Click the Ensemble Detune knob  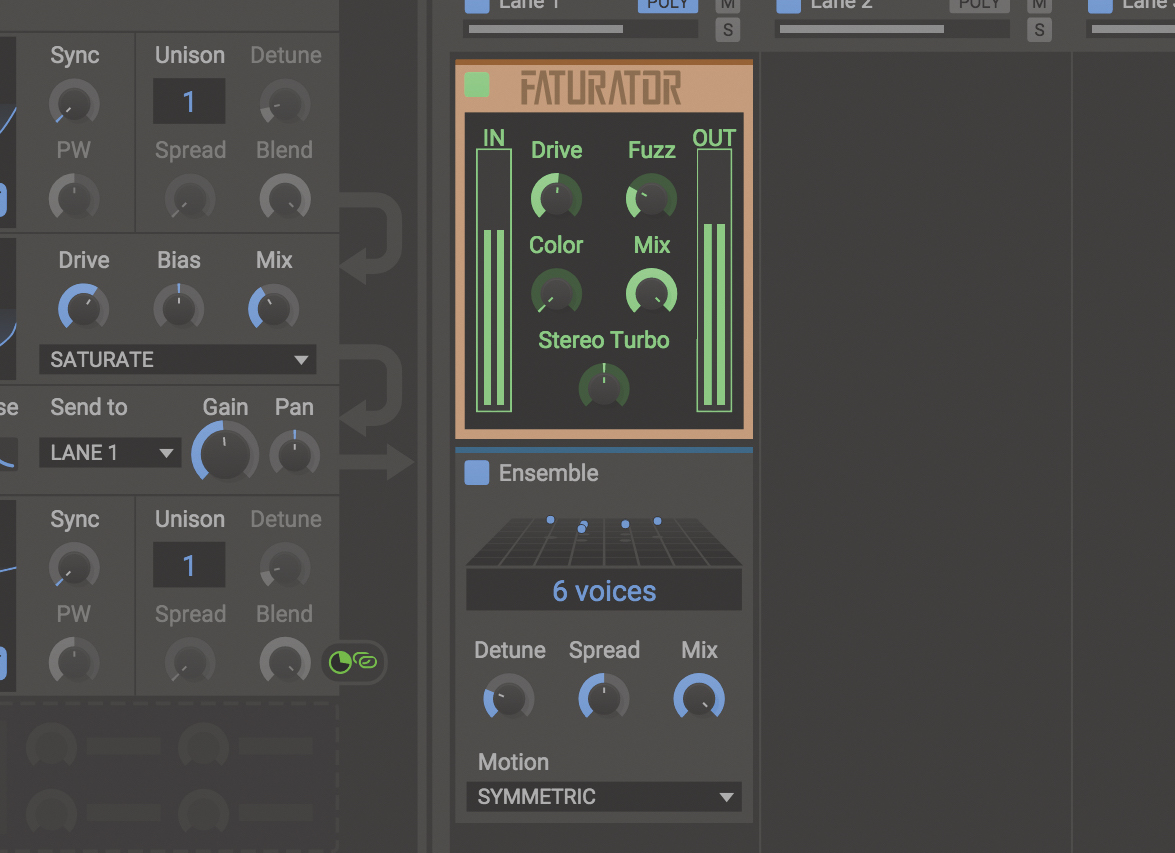pos(509,698)
